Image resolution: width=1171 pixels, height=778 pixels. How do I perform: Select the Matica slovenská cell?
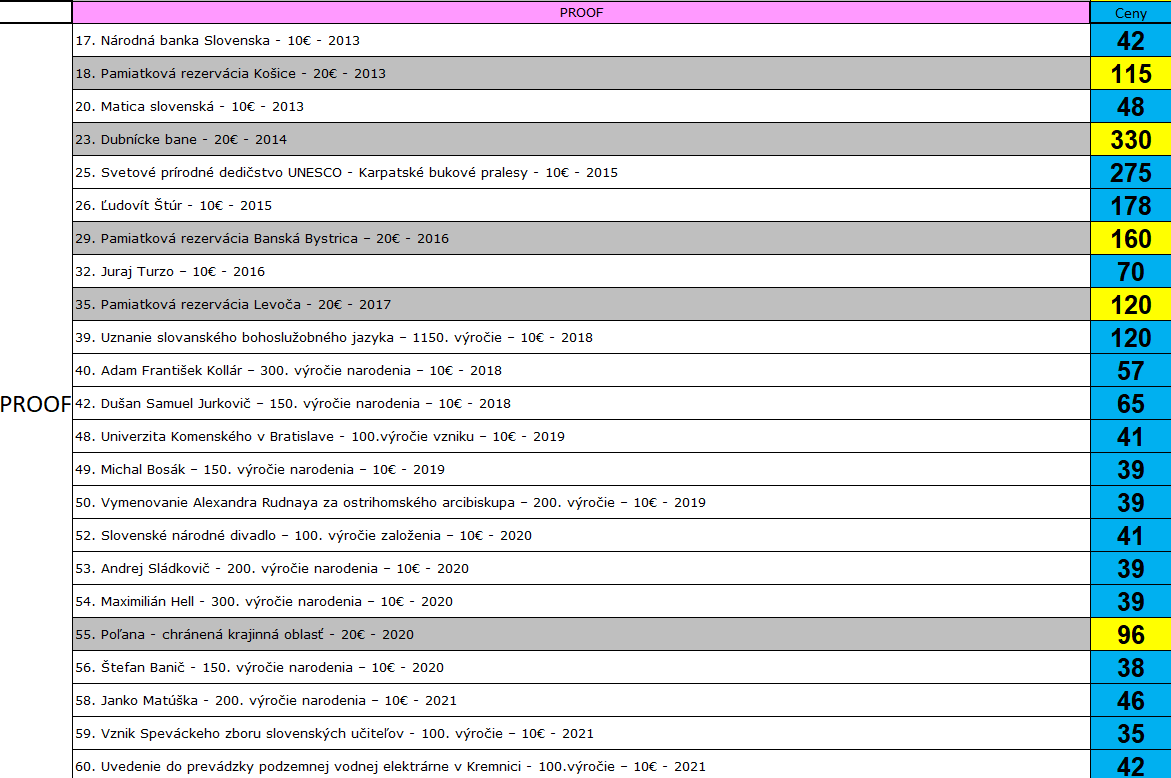click(x=400, y=106)
